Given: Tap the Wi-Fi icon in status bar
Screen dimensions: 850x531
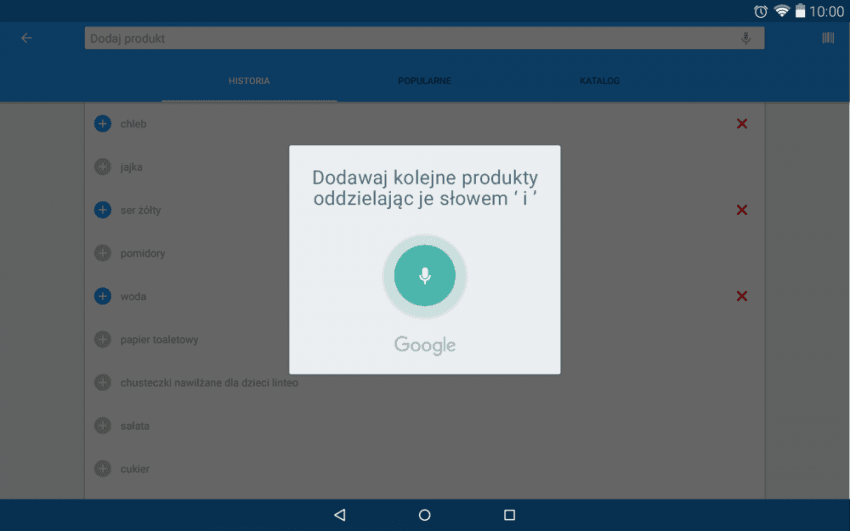Looking at the screenshot, I should [x=781, y=11].
